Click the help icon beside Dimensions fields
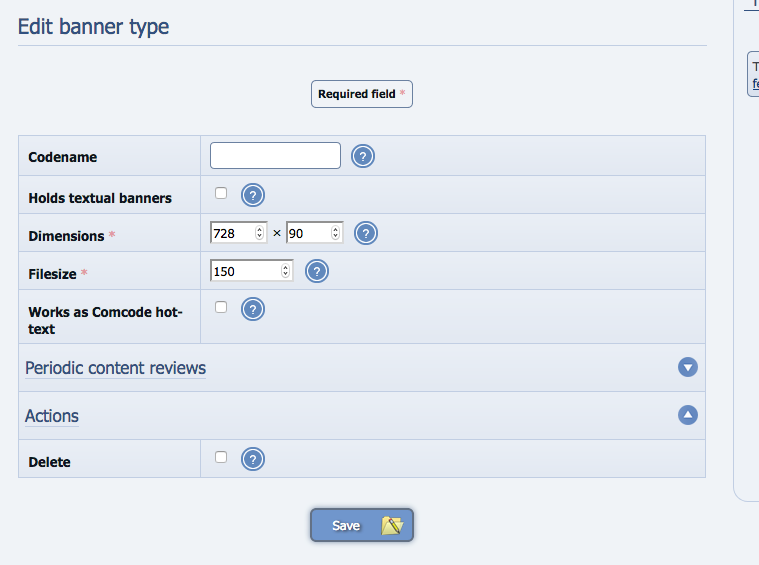The image size is (759, 565). pyautogui.click(x=367, y=233)
